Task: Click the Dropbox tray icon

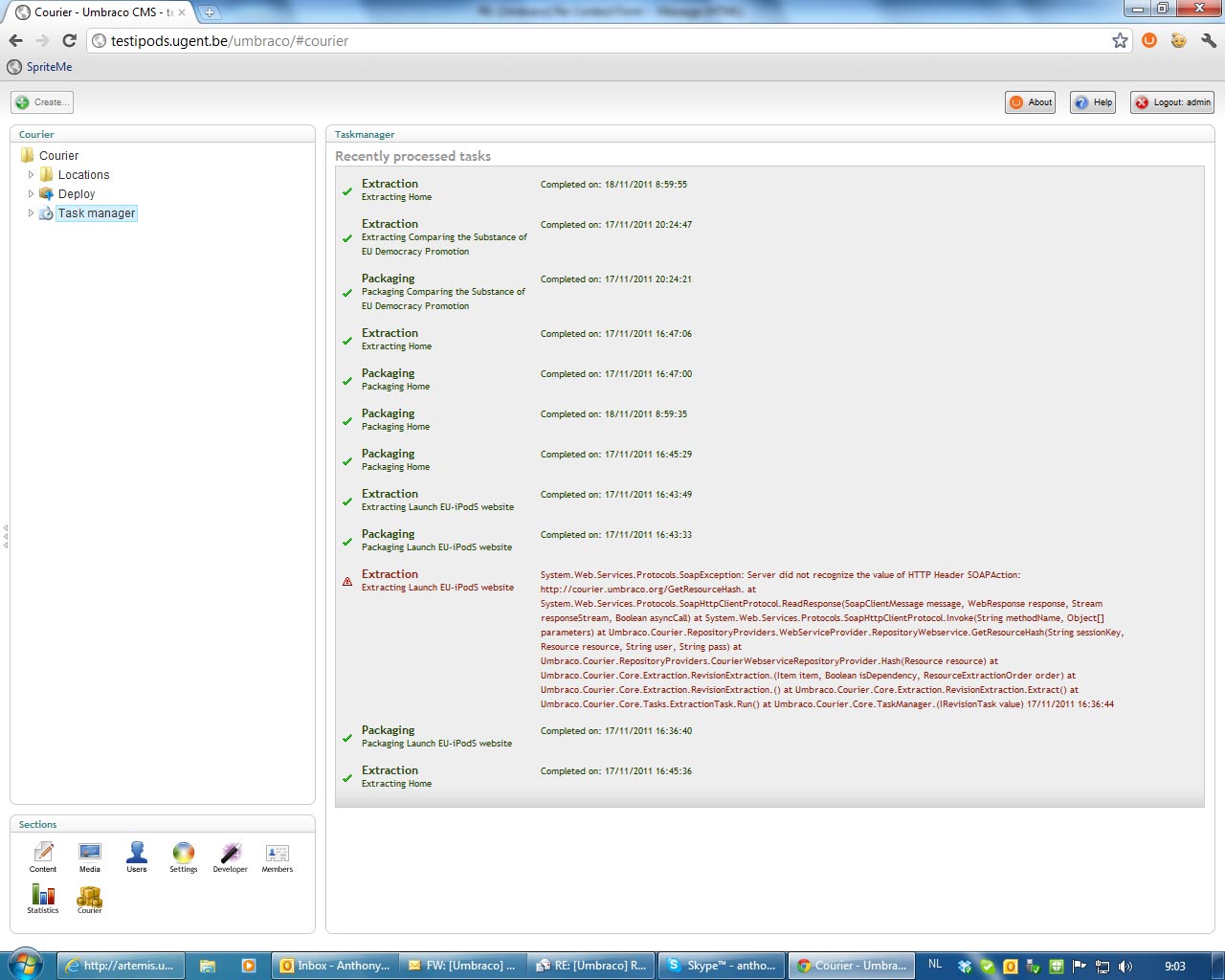Action: point(965,966)
